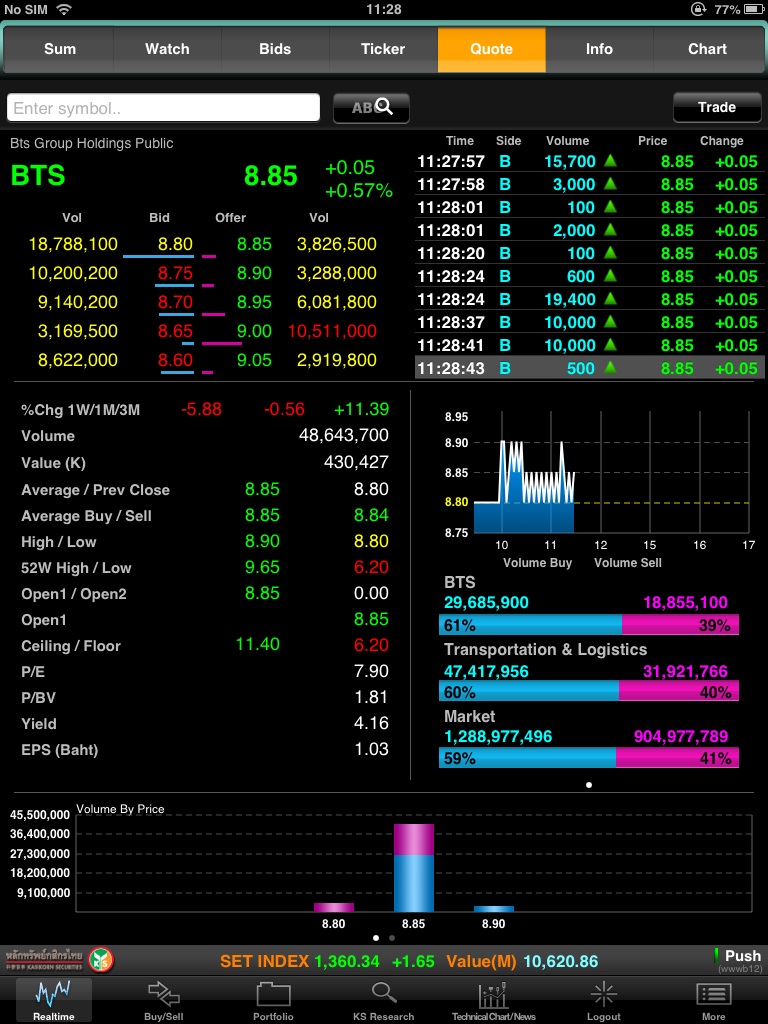
Task: Tap the 19,400 volume trade
Action: pos(570,299)
